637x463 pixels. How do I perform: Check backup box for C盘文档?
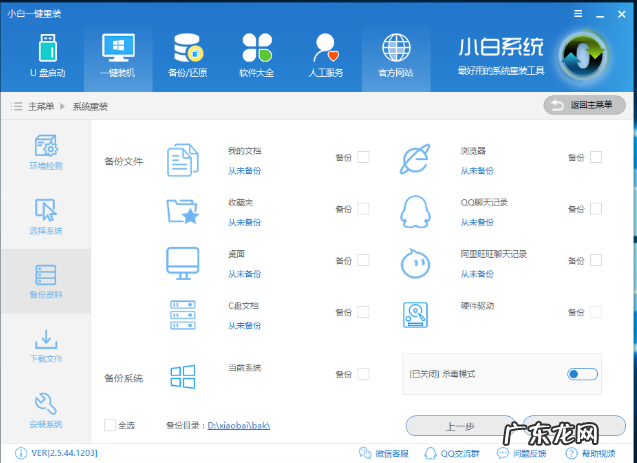click(x=363, y=312)
